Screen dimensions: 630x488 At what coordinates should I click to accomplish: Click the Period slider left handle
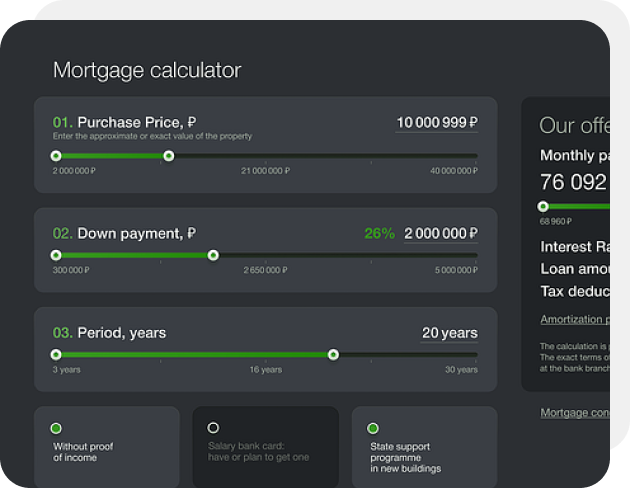56,355
